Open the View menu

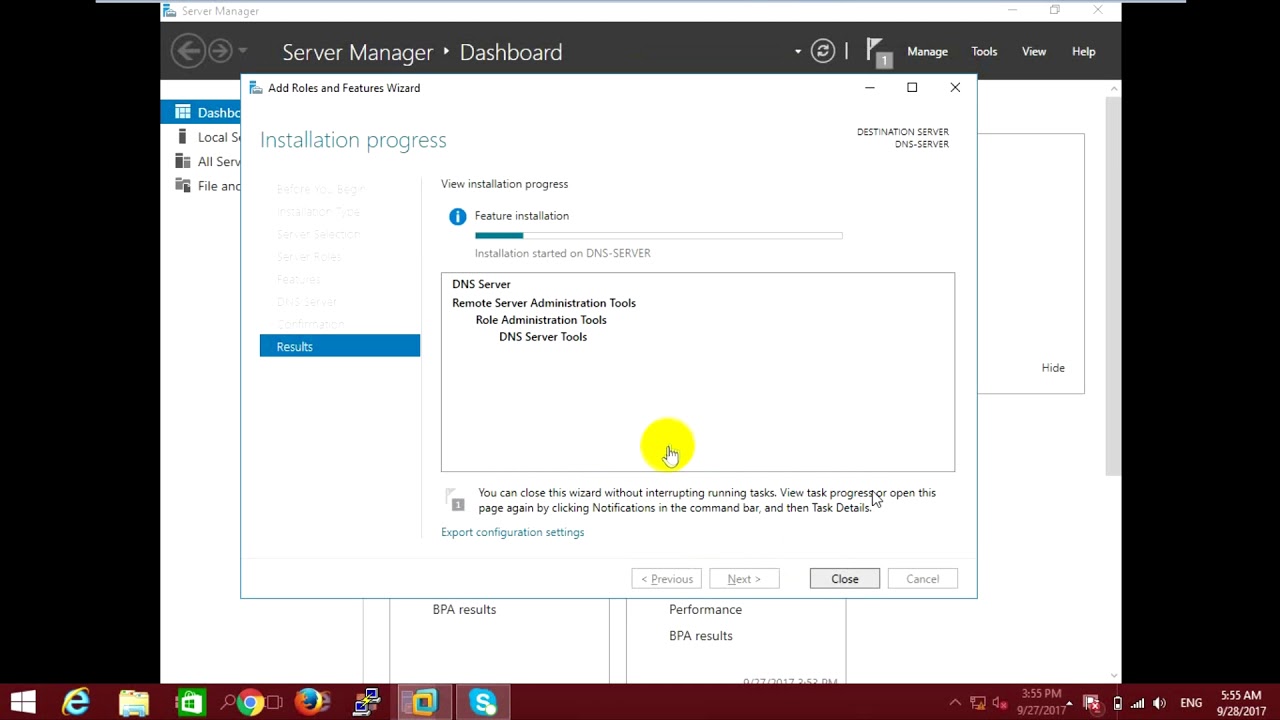point(1034,51)
